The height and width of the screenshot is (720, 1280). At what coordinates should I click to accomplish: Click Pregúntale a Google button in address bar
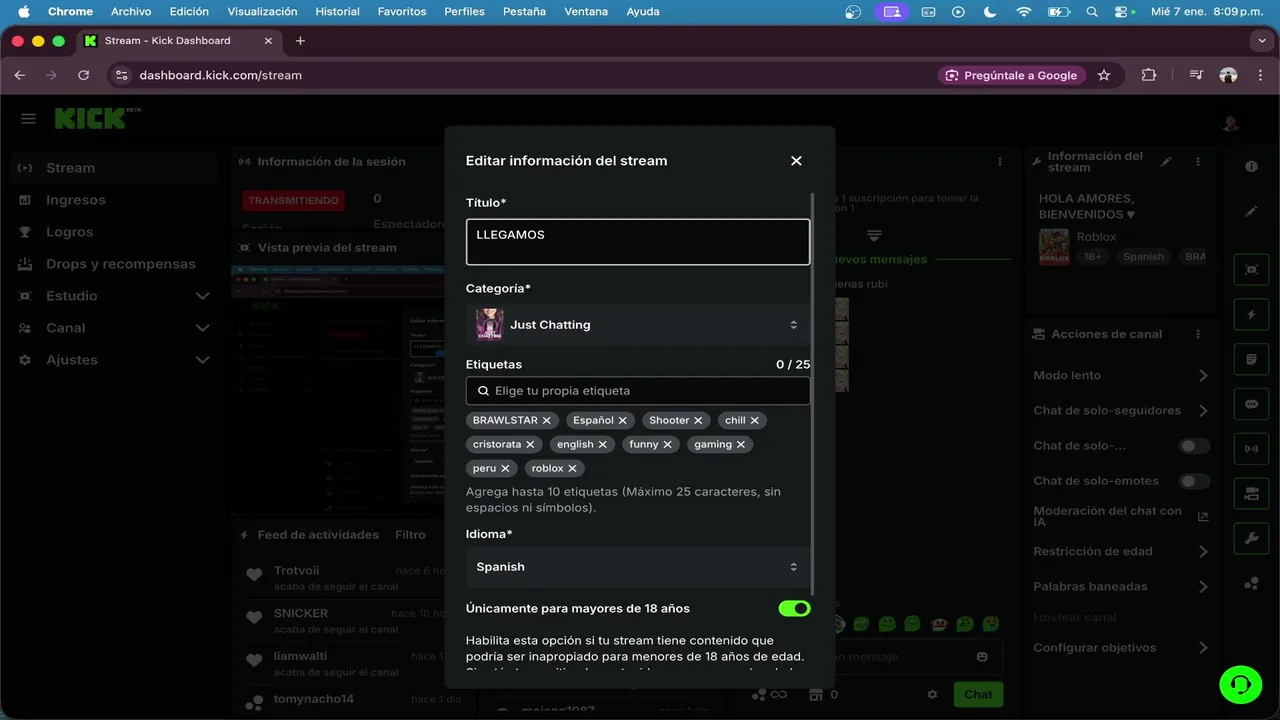coord(1011,75)
